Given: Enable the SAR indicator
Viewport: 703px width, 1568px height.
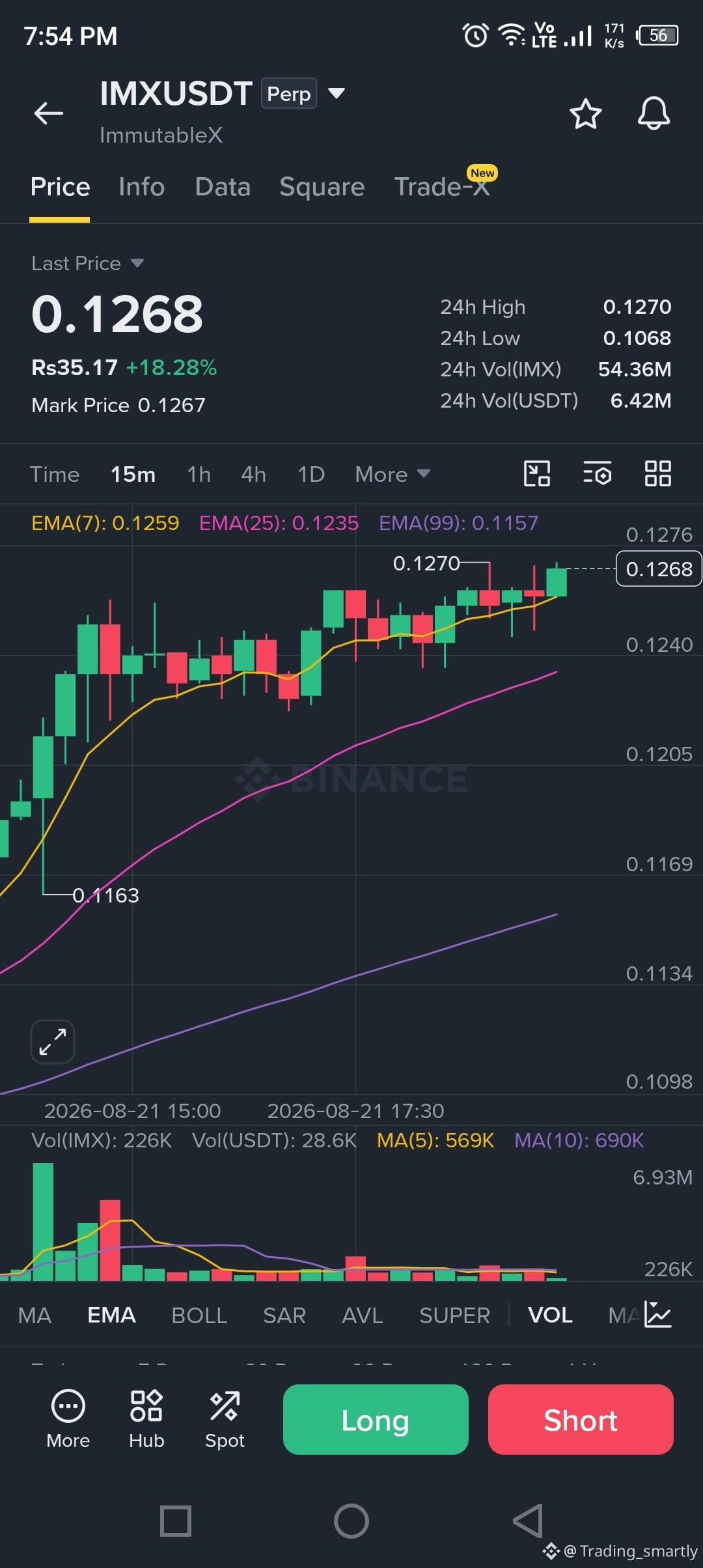Looking at the screenshot, I should (x=284, y=1315).
